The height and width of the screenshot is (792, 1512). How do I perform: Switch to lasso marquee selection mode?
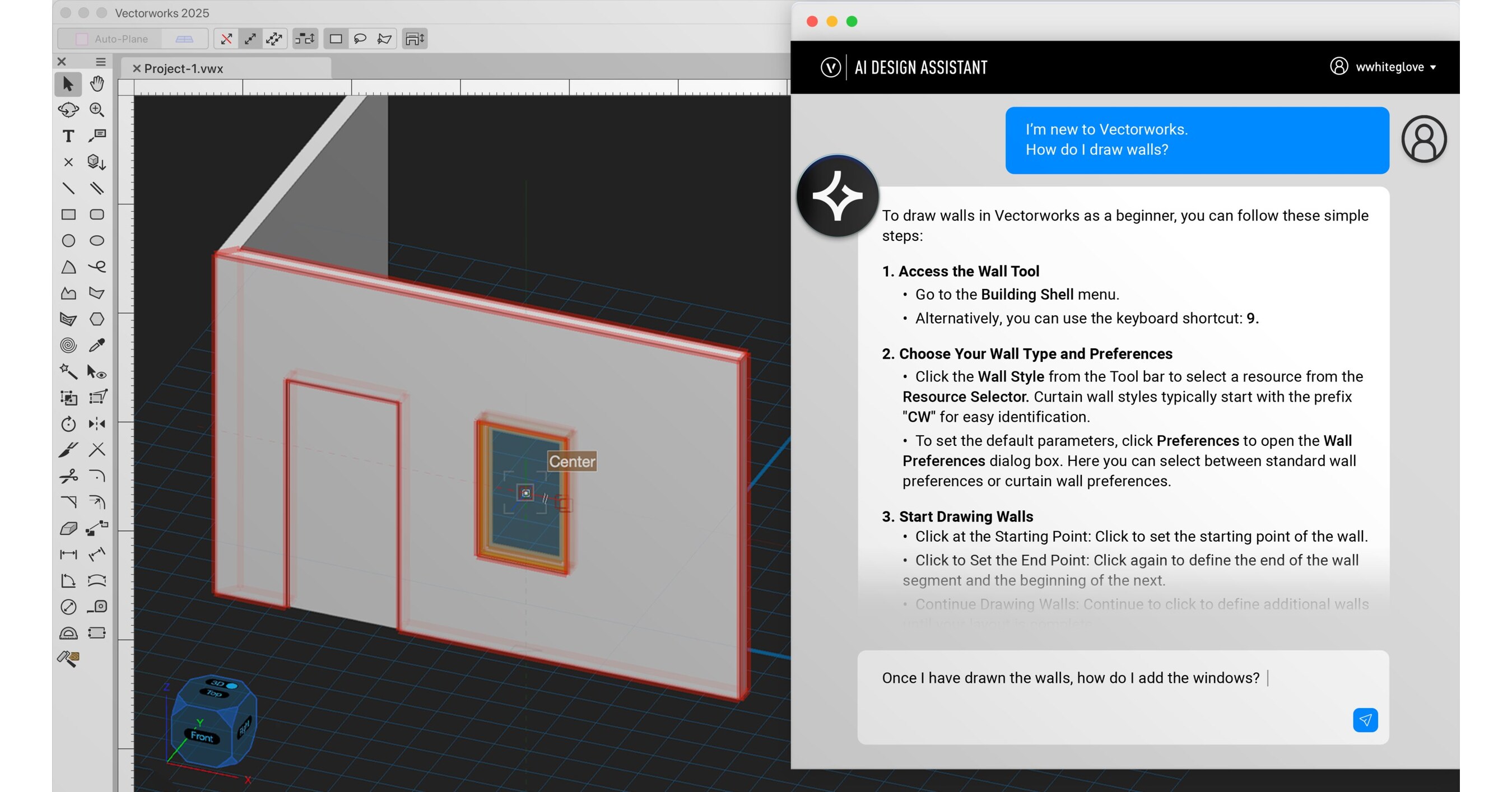360,39
